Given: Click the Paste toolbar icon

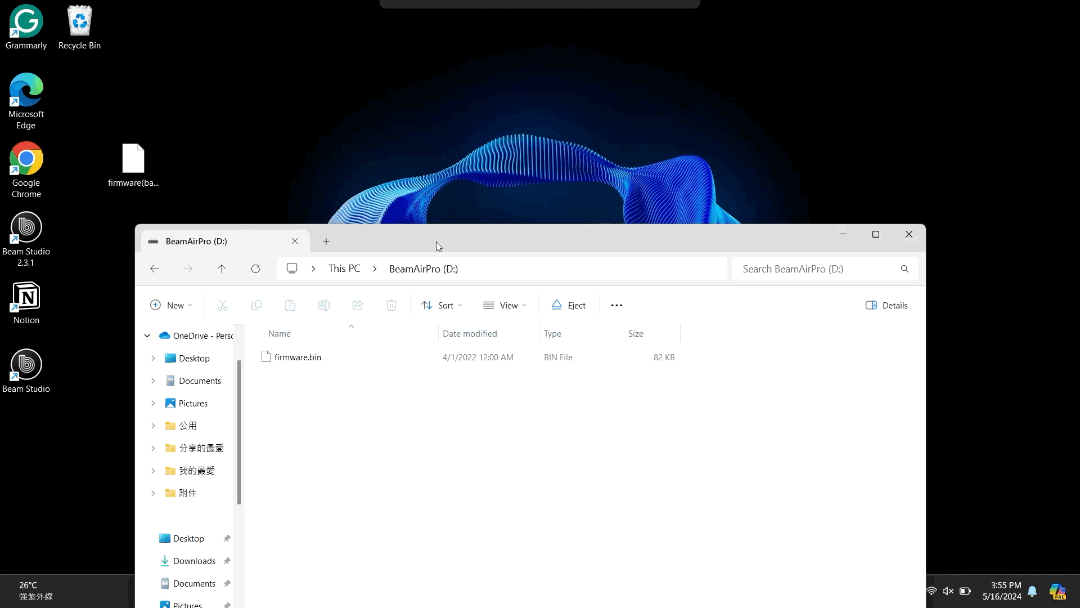Looking at the screenshot, I should coord(290,305).
